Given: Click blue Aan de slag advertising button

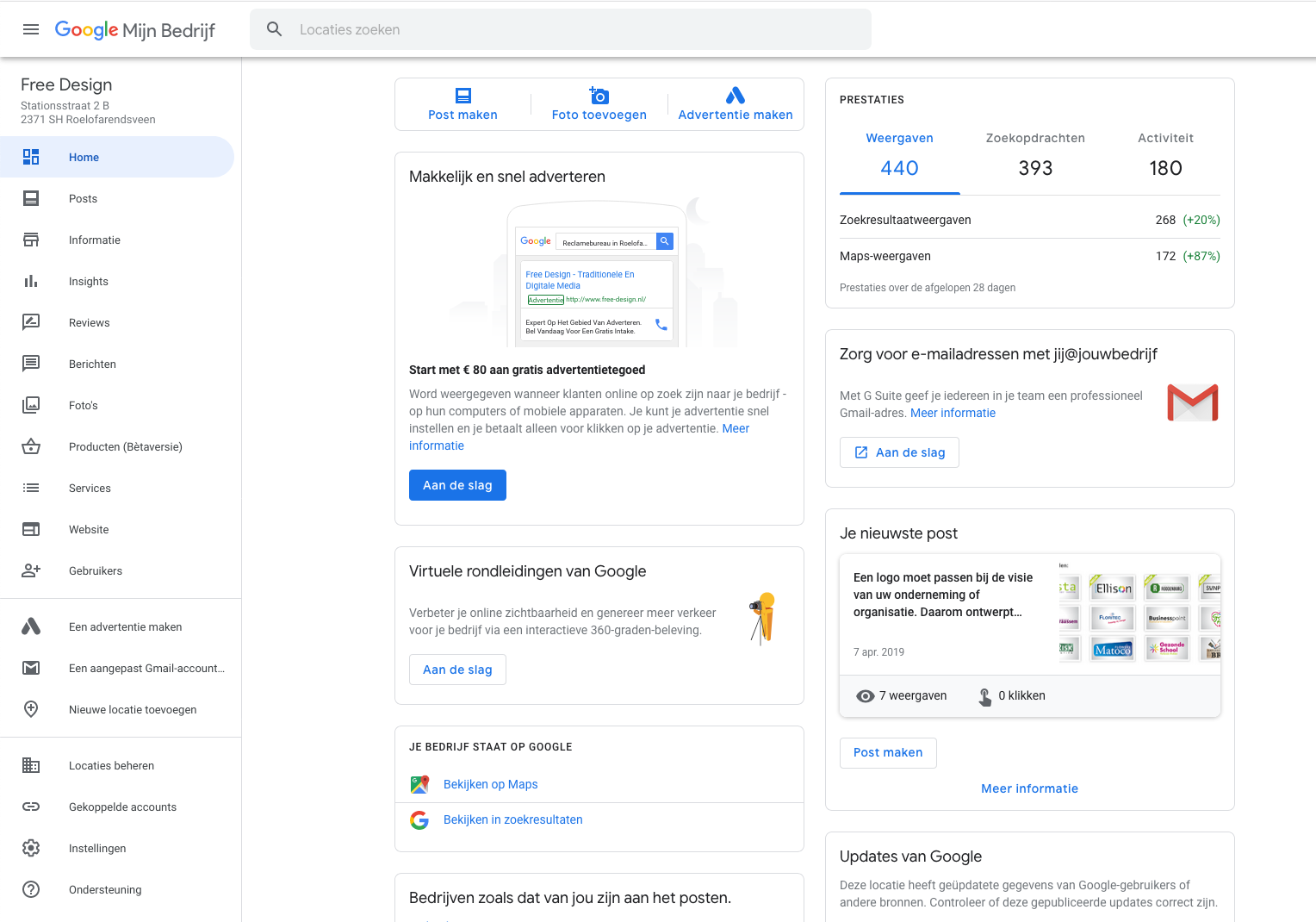Looking at the screenshot, I should pyautogui.click(x=457, y=485).
